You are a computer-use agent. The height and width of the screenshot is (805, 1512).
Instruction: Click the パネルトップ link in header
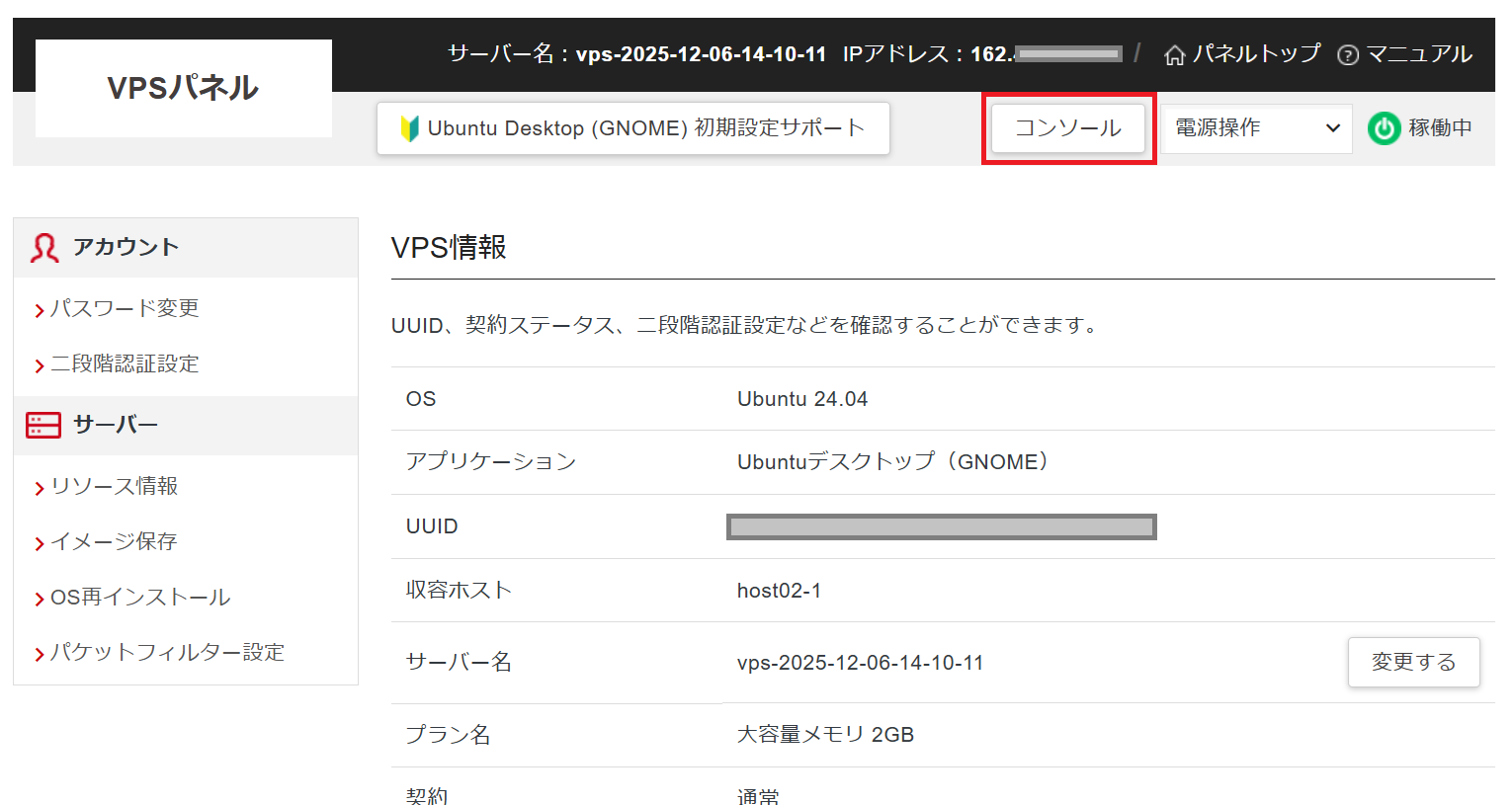pos(1256,54)
